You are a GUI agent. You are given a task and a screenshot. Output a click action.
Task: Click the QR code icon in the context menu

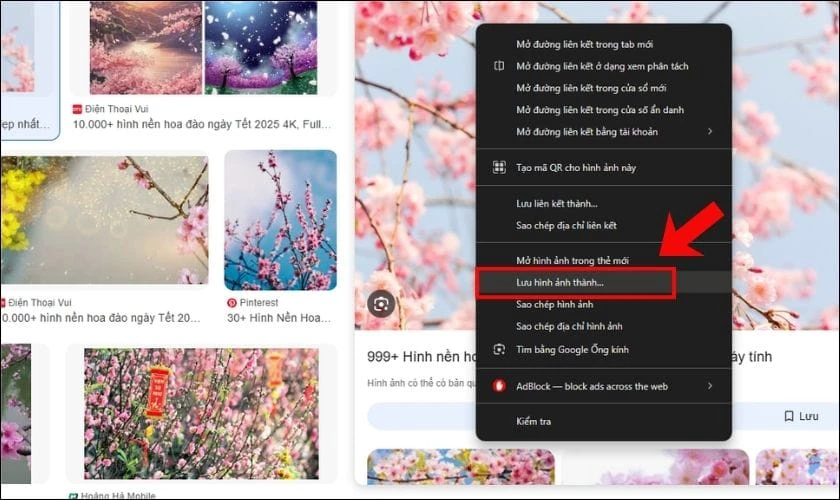[x=499, y=167]
